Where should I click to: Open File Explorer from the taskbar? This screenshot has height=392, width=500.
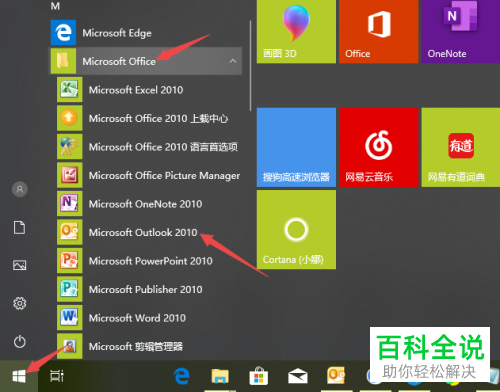(220, 376)
